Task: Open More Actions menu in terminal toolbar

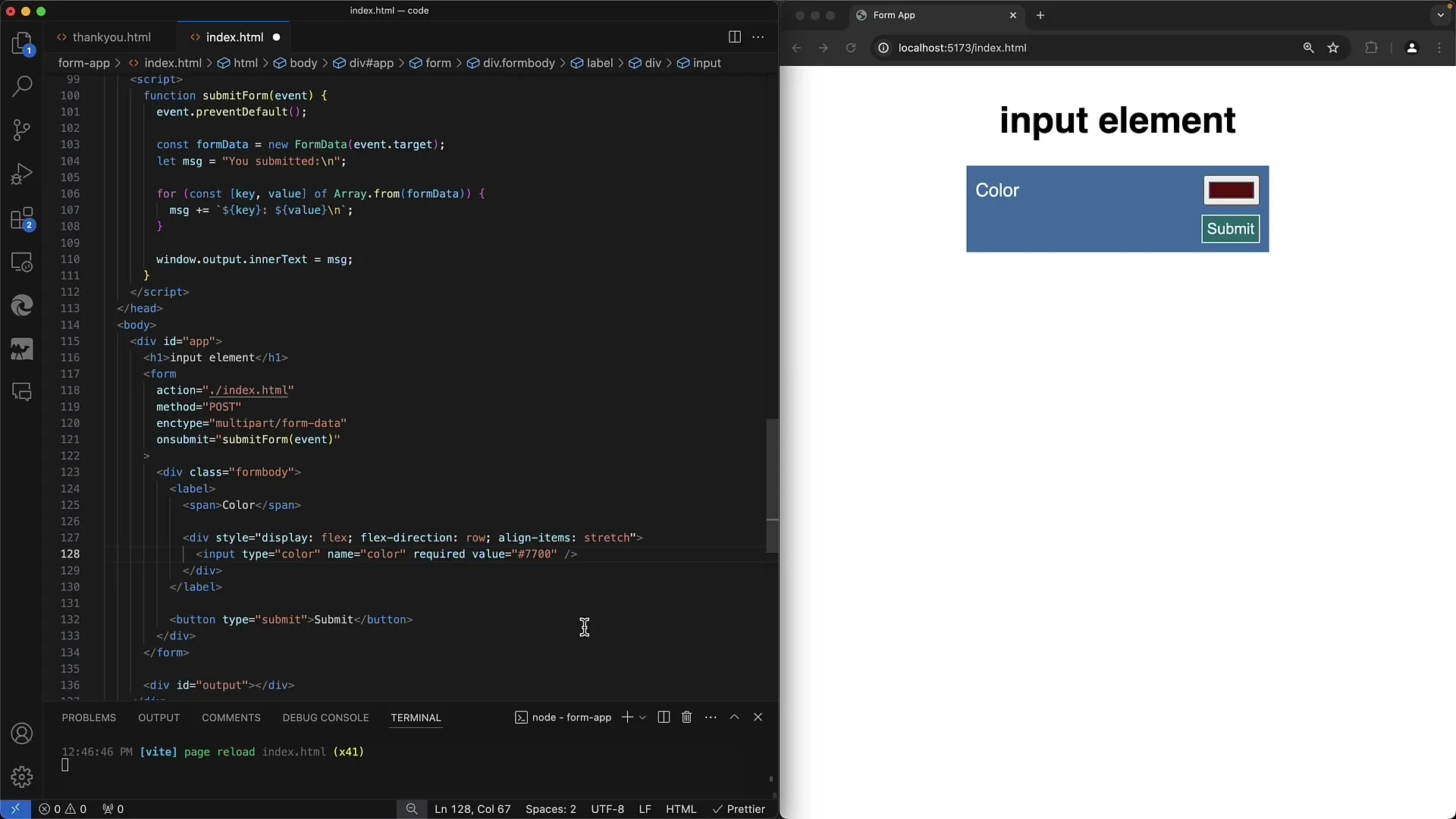Action: point(710,717)
